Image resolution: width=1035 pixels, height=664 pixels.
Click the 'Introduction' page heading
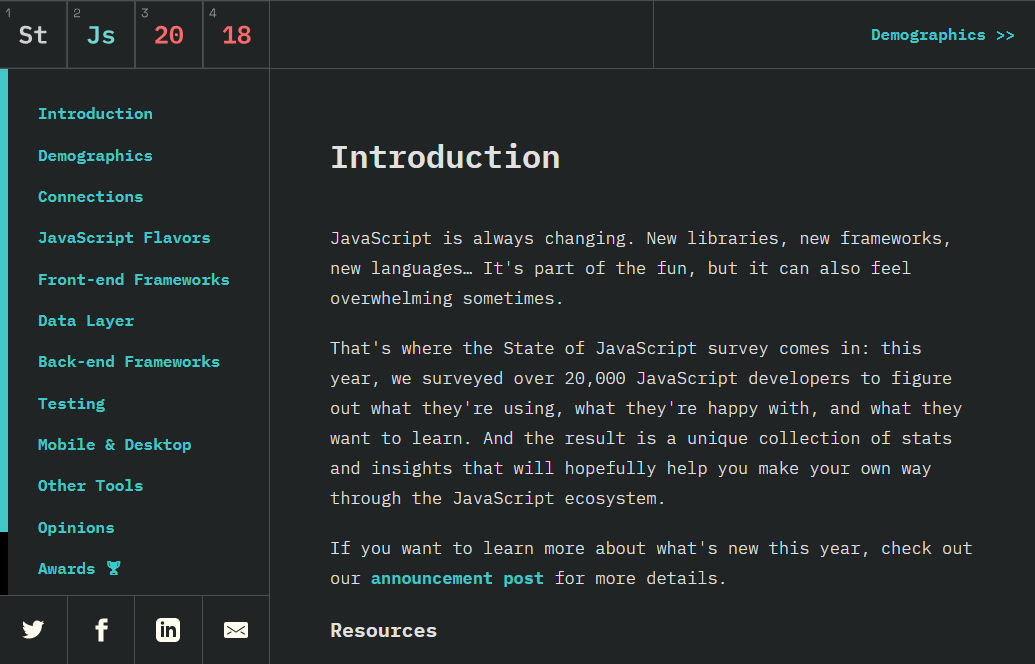445,157
